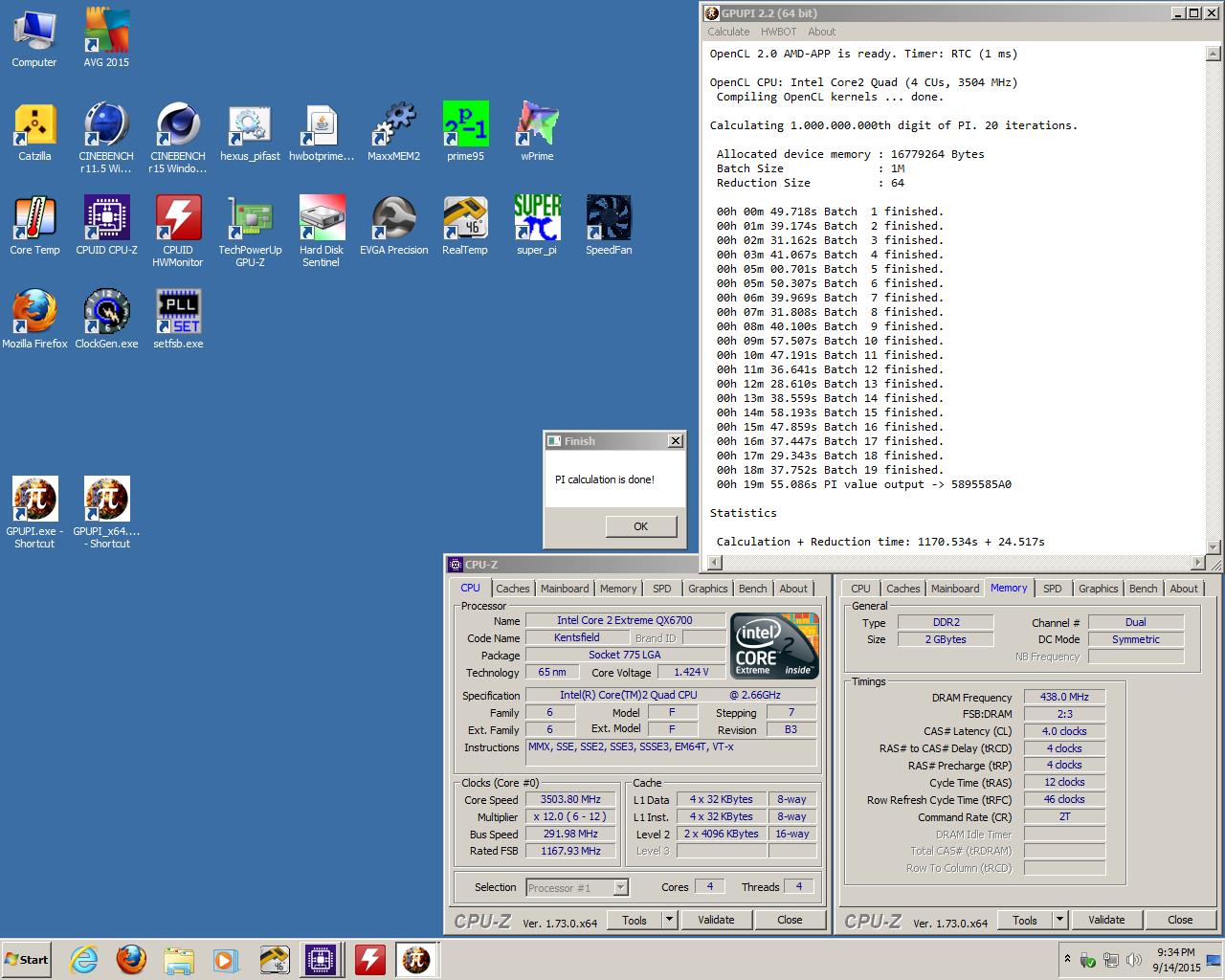
Task: Open the Computer desktop icon
Action: (x=34, y=38)
